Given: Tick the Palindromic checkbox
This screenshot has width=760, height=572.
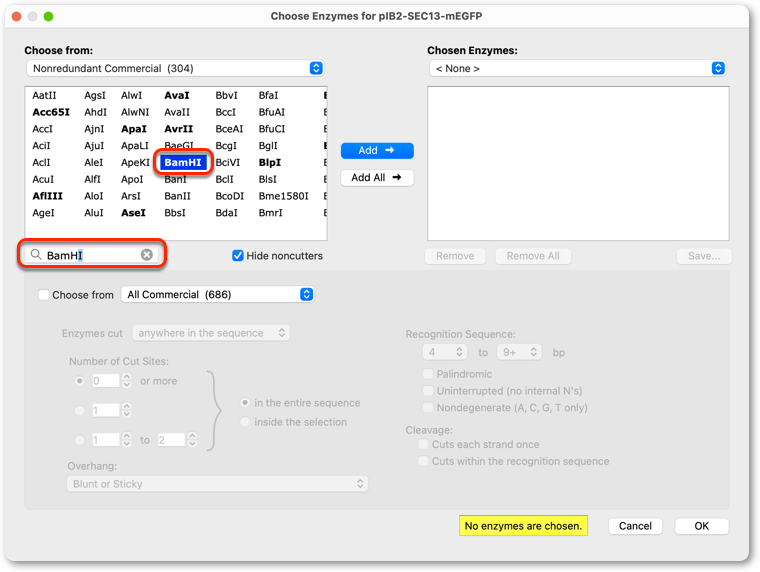Looking at the screenshot, I should (428, 374).
